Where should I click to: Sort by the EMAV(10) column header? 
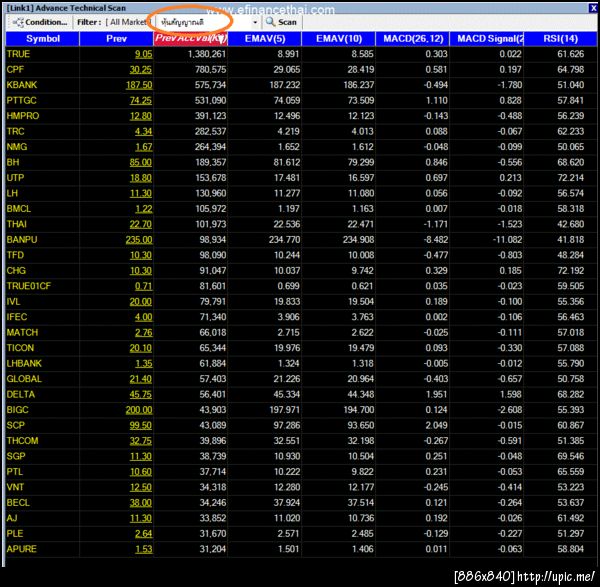339,39
